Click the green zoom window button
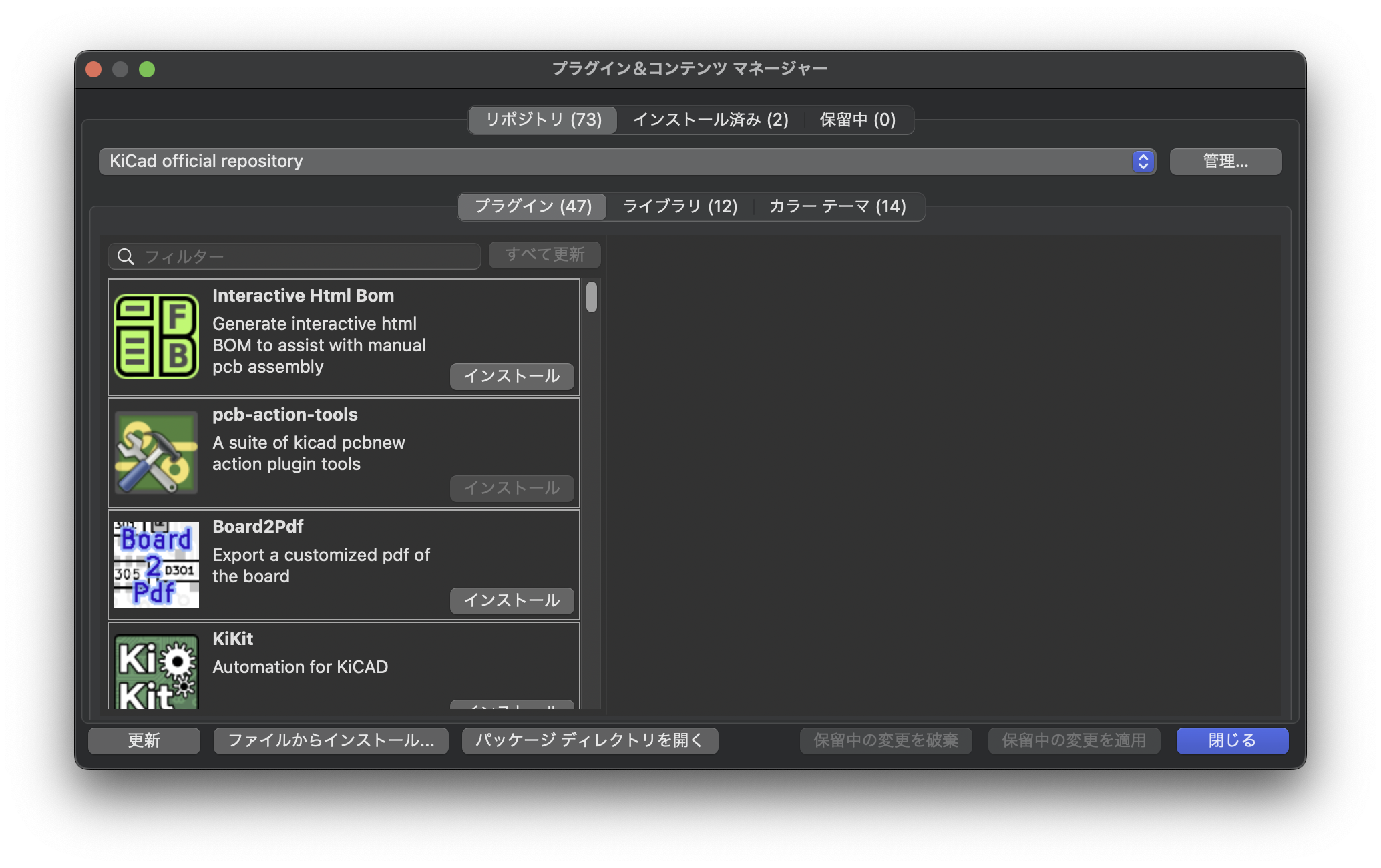 point(147,69)
